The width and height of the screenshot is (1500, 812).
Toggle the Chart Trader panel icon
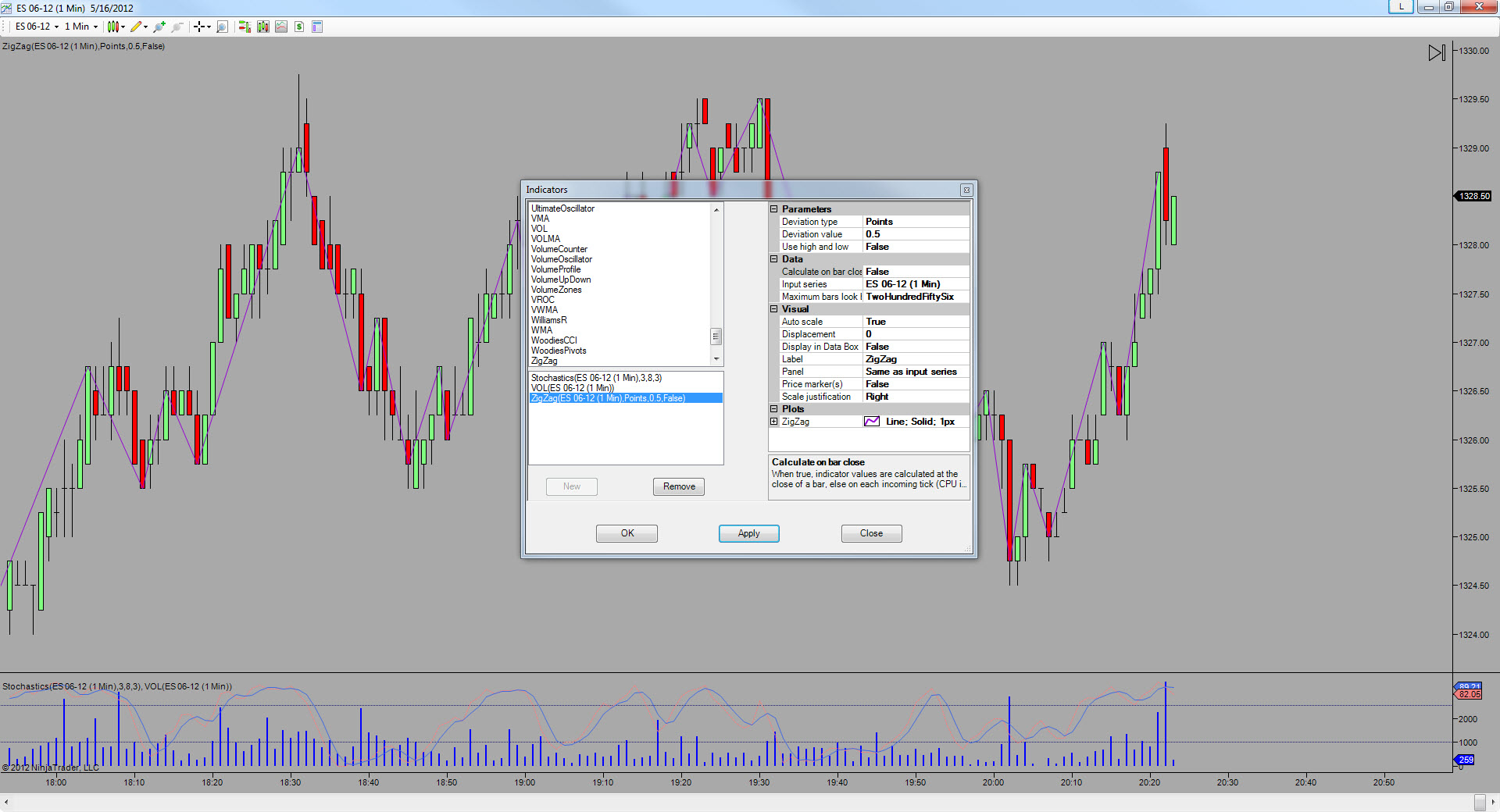pos(245,27)
